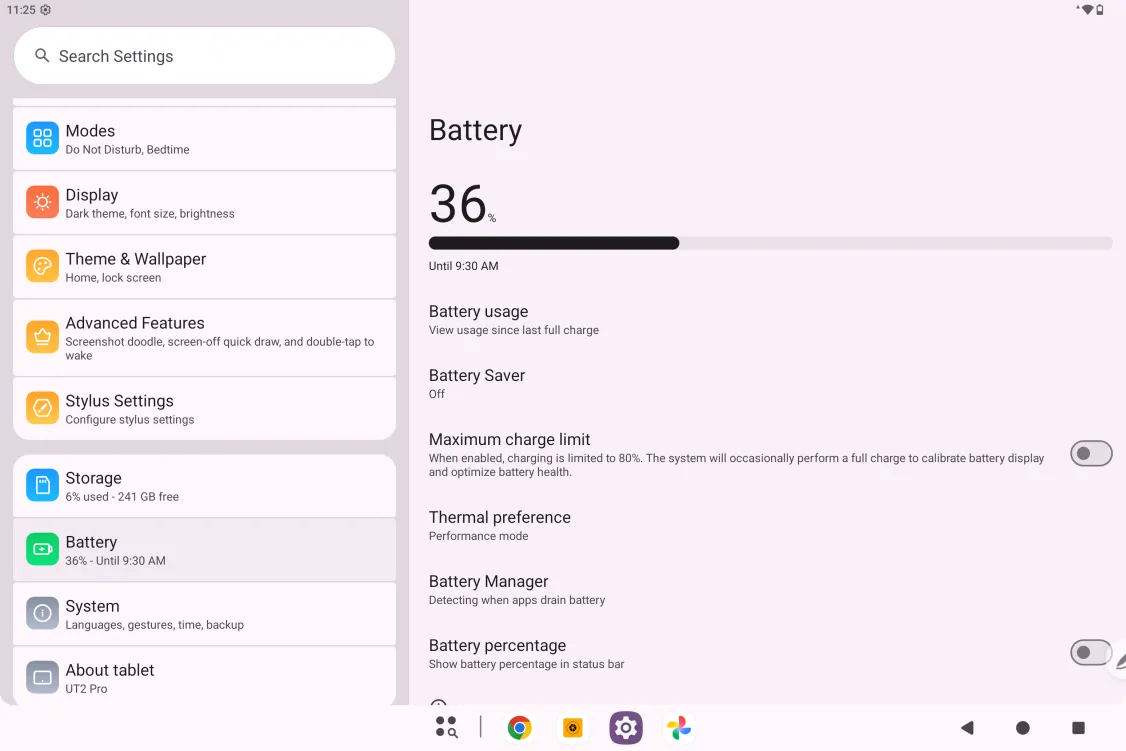1126x751 pixels.
Task: Tap the Back navigation triangle
Action: point(967,728)
